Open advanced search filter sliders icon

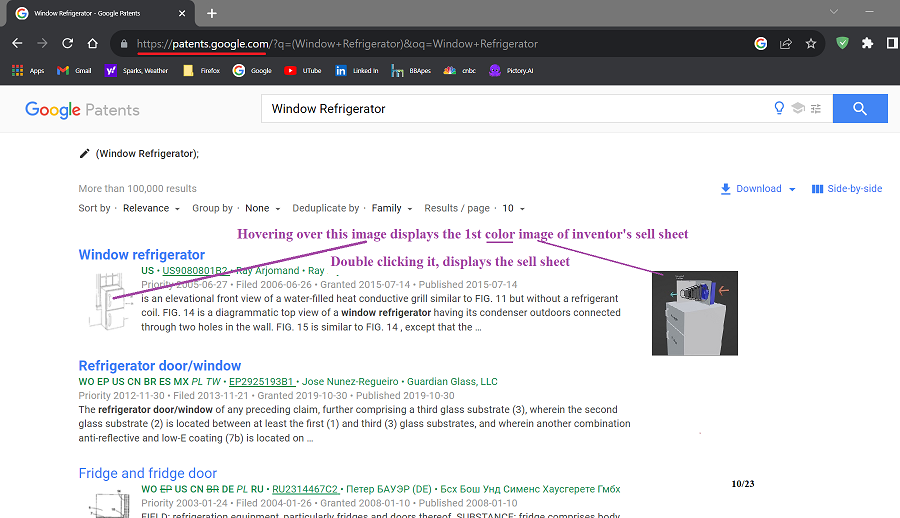click(x=816, y=109)
